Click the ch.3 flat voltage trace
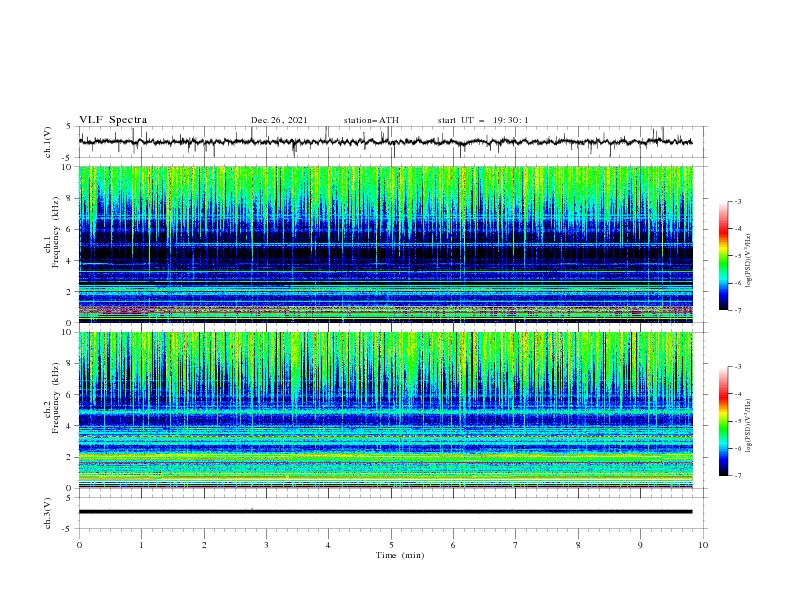This screenshot has height=612, width=792. click(385, 512)
